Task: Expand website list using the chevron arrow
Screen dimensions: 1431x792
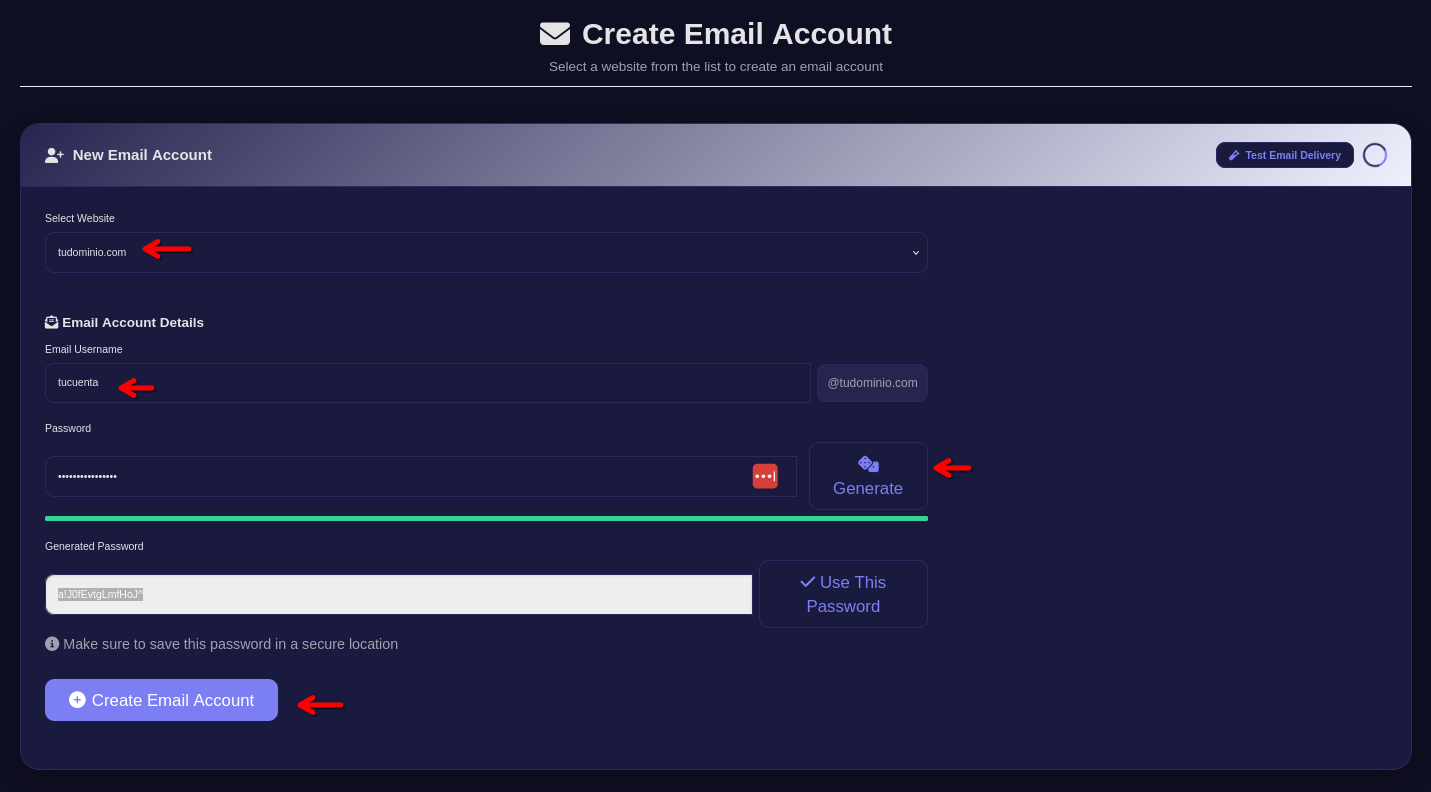Action: pyautogui.click(x=915, y=252)
